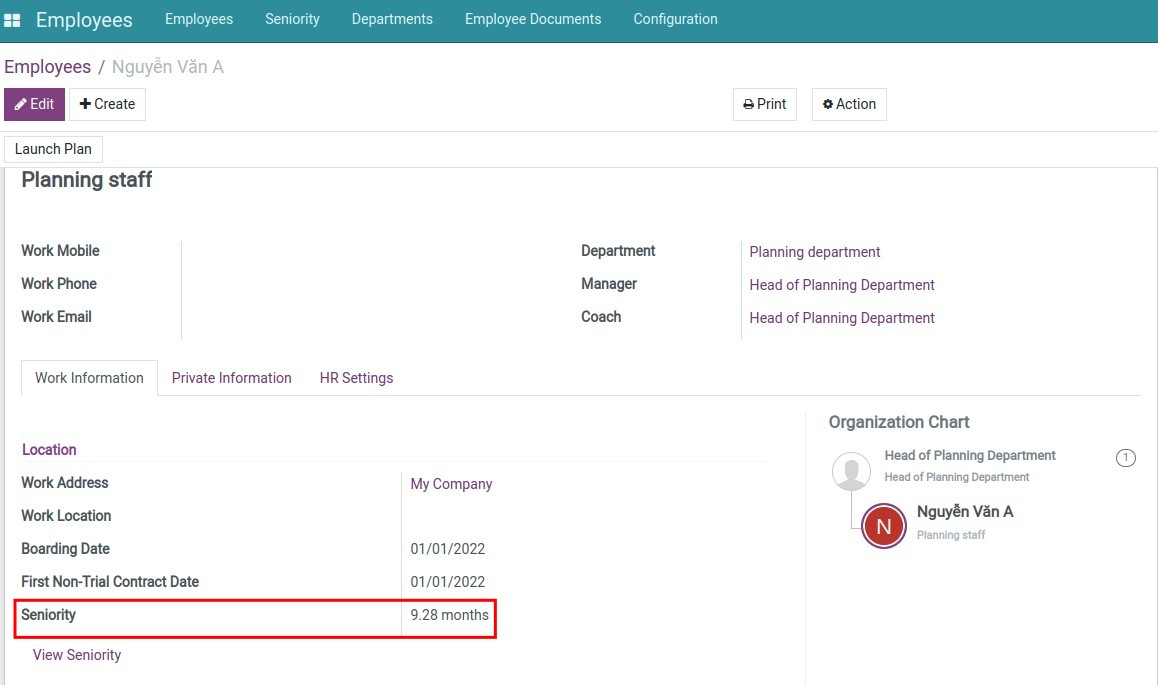This screenshot has height=685, width=1158.
Task: Navigate back using the Employees breadcrumb
Action: coord(47,66)
